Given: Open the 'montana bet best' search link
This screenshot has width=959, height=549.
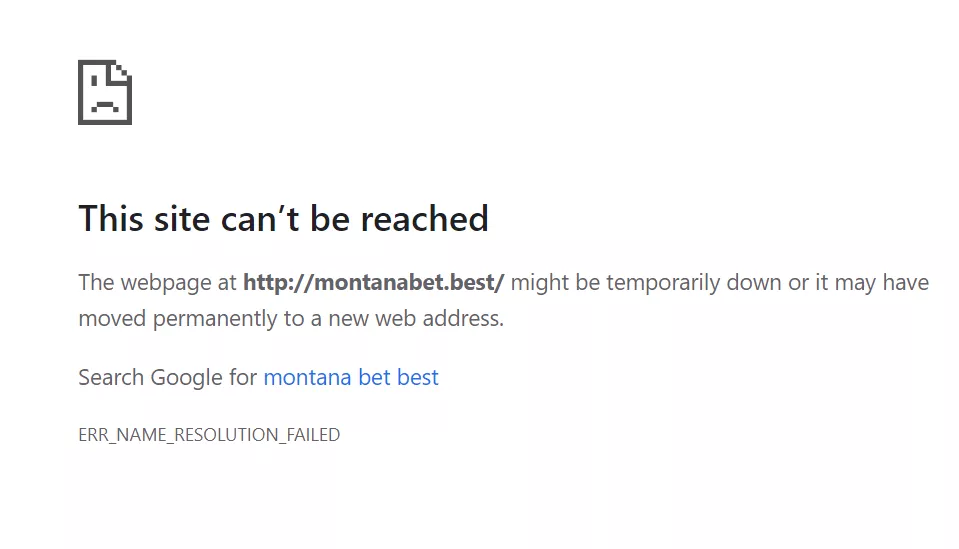Looking at the screenshot, I should (x=350, y=377).
